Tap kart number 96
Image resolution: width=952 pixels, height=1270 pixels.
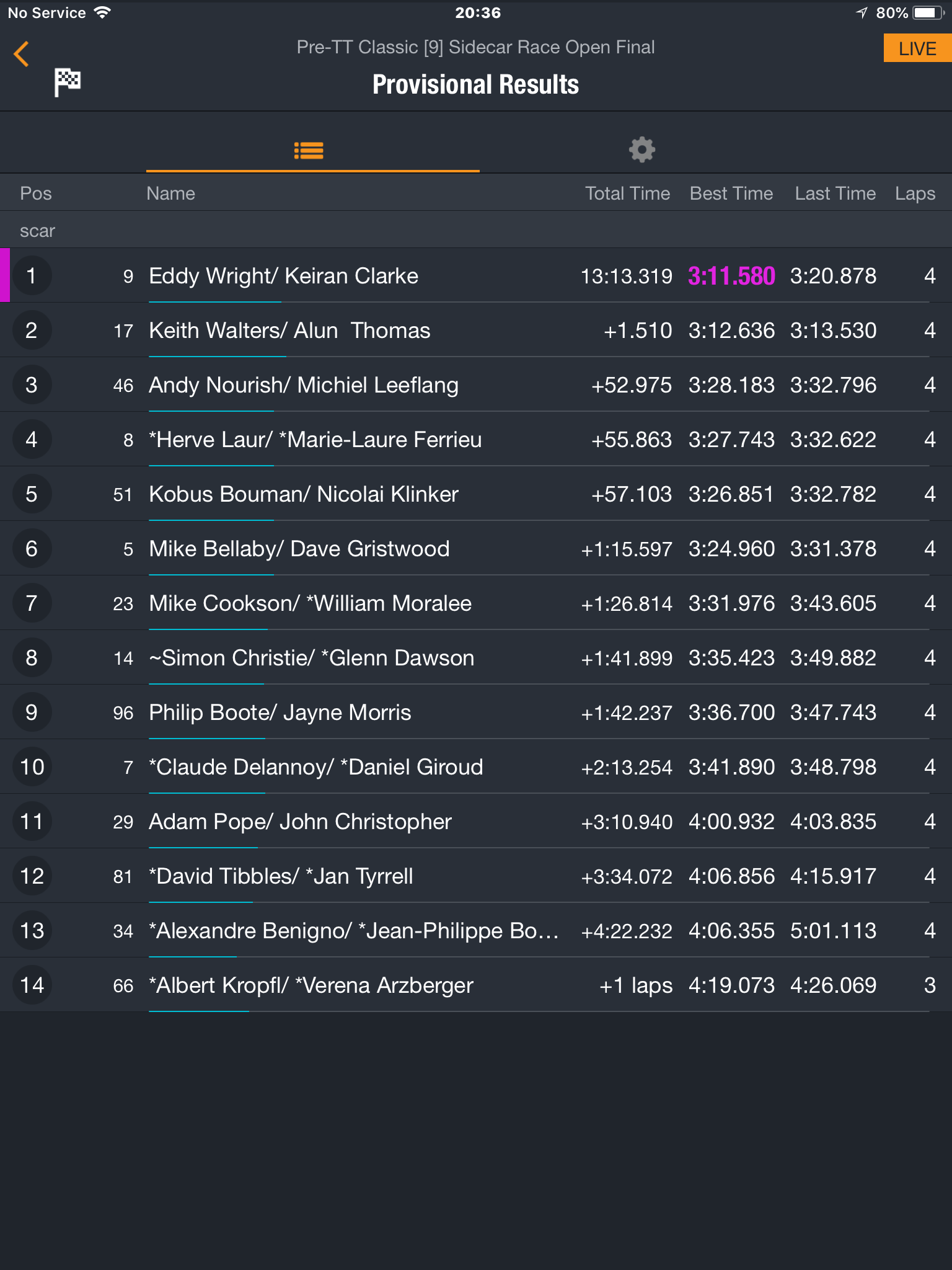[x=123, y=713]
